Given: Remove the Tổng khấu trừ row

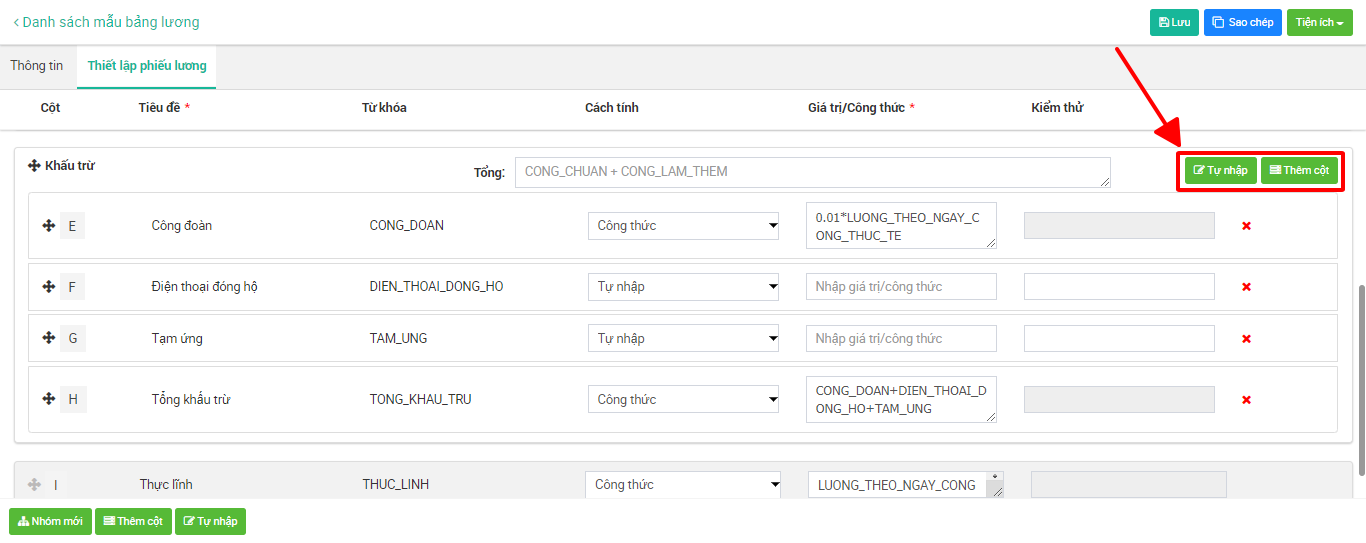Looking at the screenshot, I should coord(1246,400).
